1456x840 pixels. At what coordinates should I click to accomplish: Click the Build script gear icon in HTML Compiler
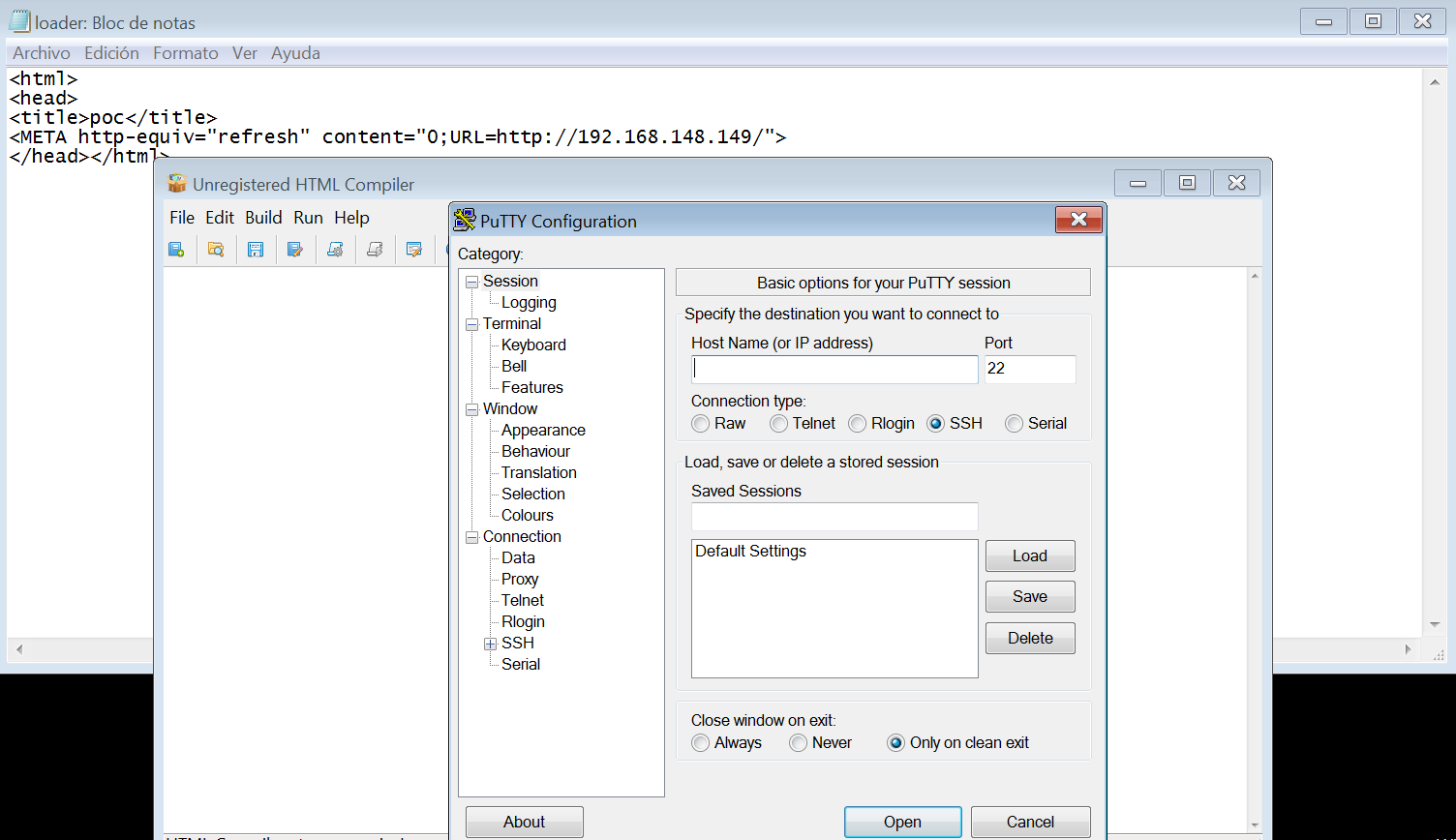click(335, 250)
